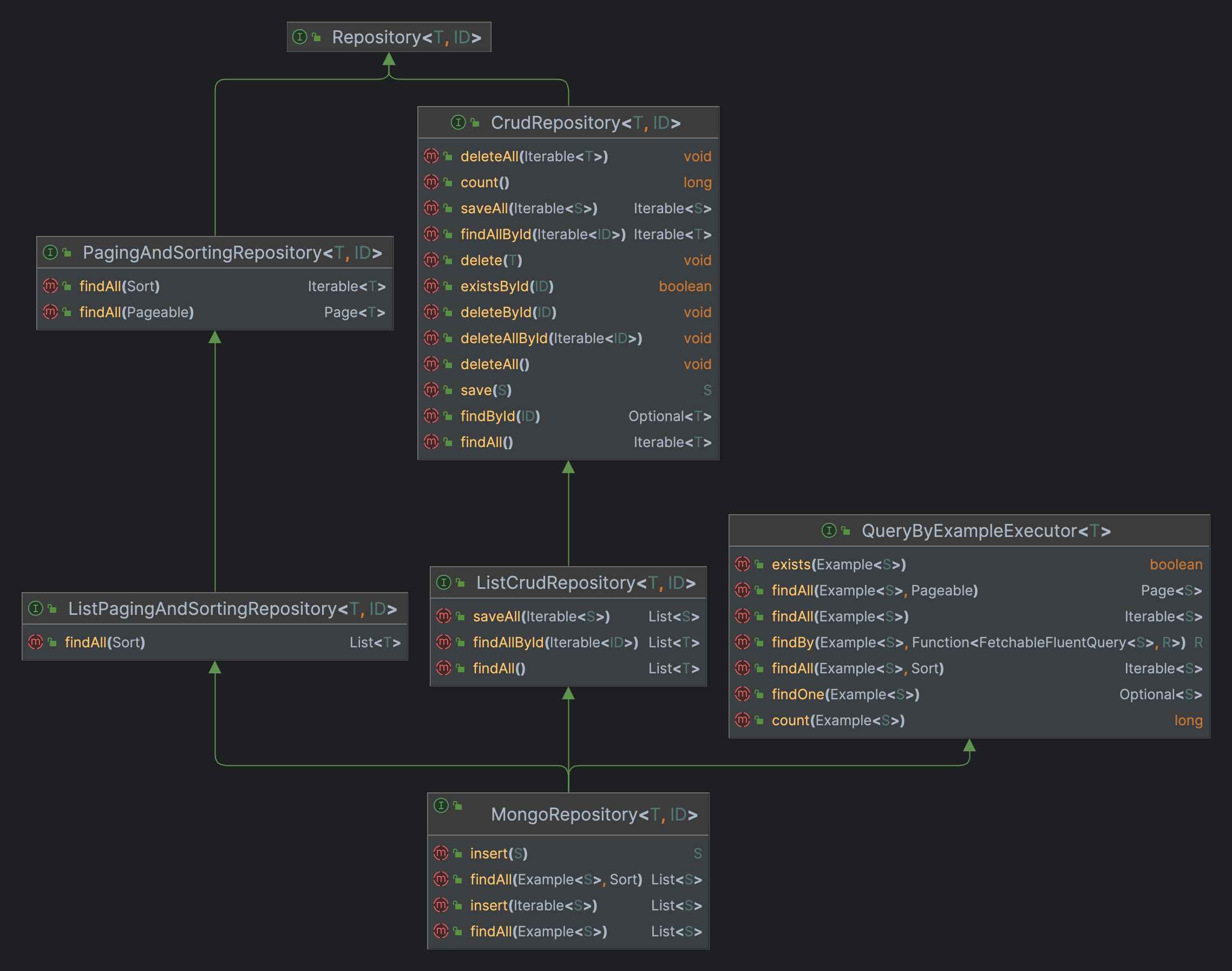Click the public visibility icon beside delete(T)

click(448, 260)
